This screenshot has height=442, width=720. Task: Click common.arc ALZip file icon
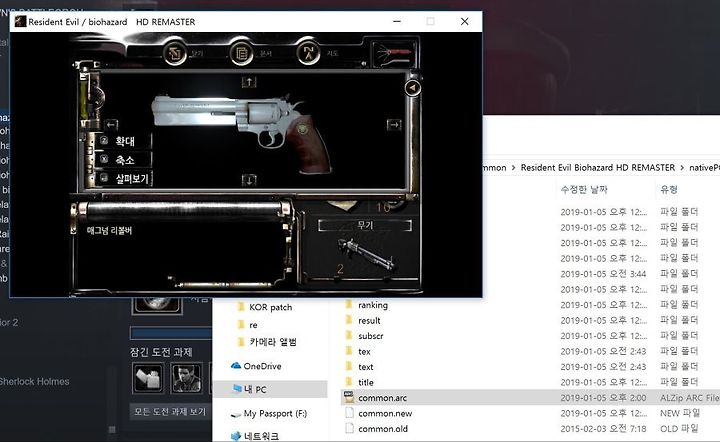coord(349,397)
